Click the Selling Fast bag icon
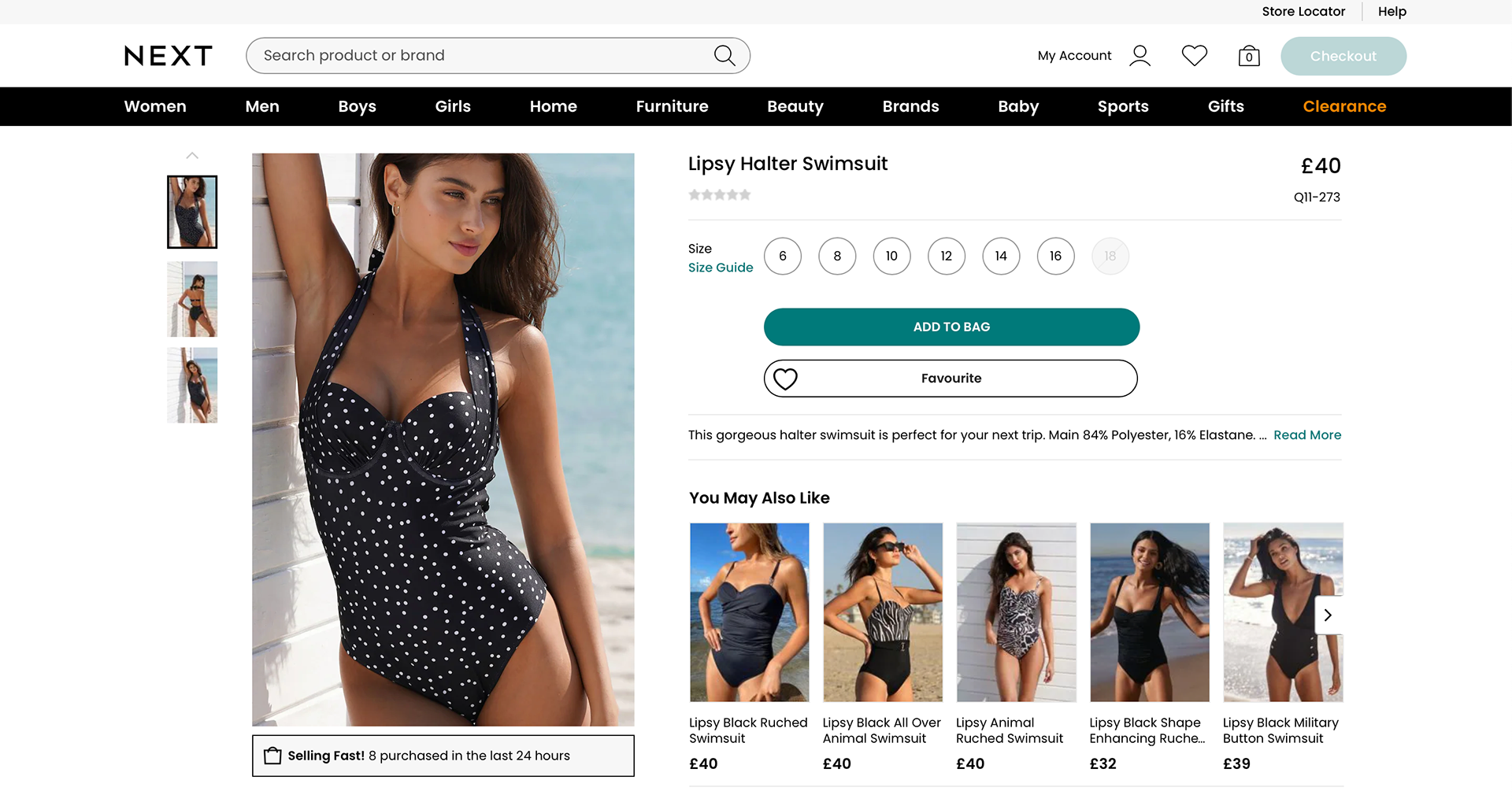Viewport: 1512px width, 802px height. click(x=272, y=756)
